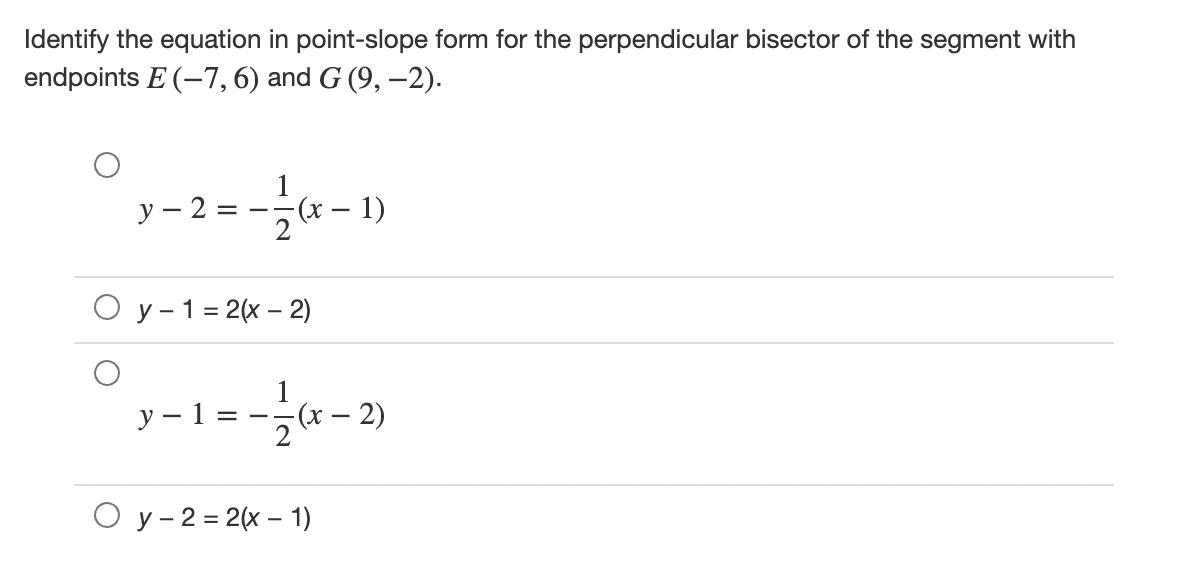This screenshot has height=588, width=1184.
Task: Pick radio button for y − 1 = −½(x − 2)
Action: [x=106, y=373]
